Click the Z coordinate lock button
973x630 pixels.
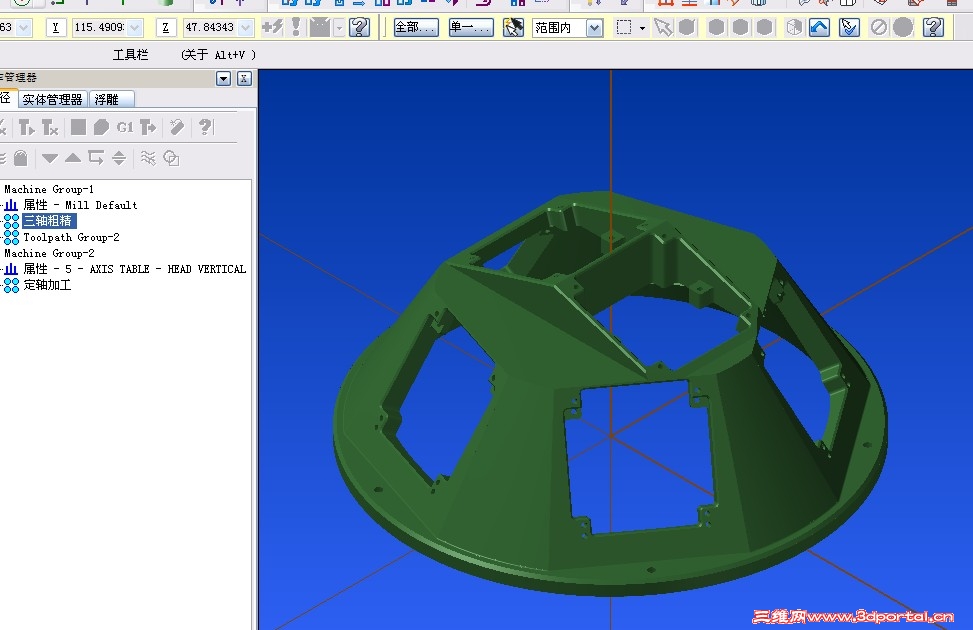tap(165, 27)
